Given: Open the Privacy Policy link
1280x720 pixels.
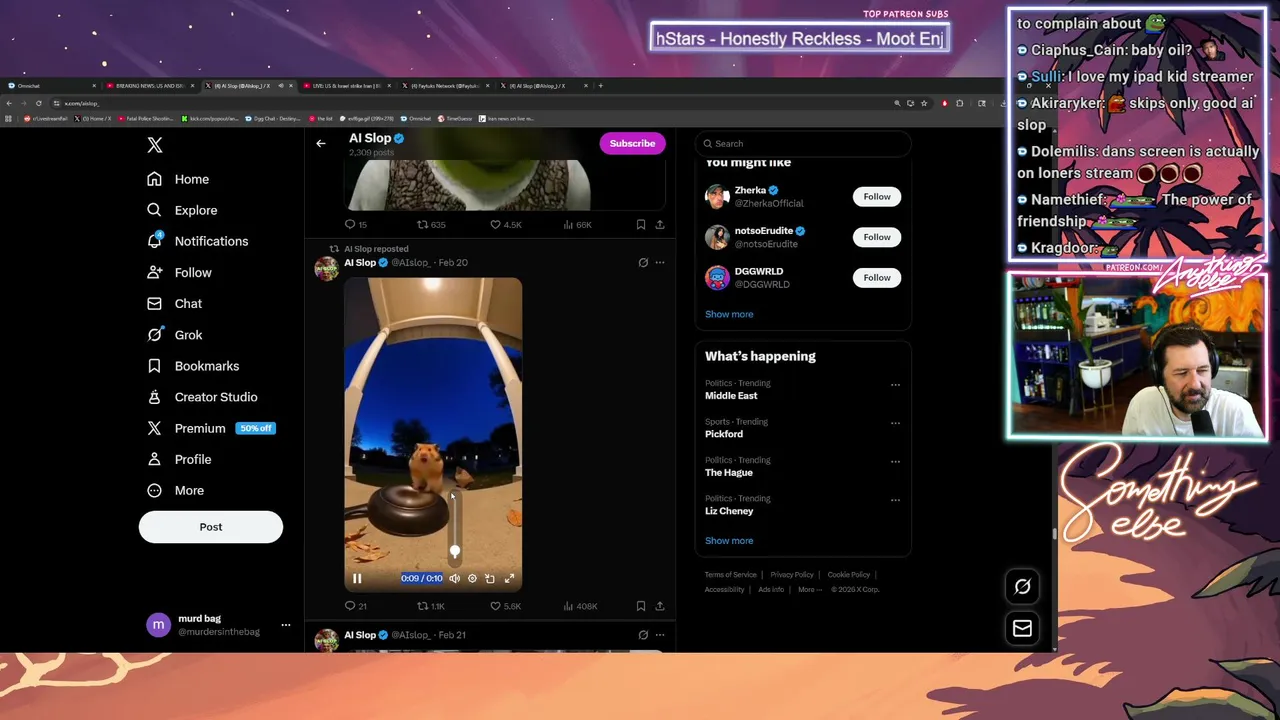Looking at the screenshot, I should (792, 575).
